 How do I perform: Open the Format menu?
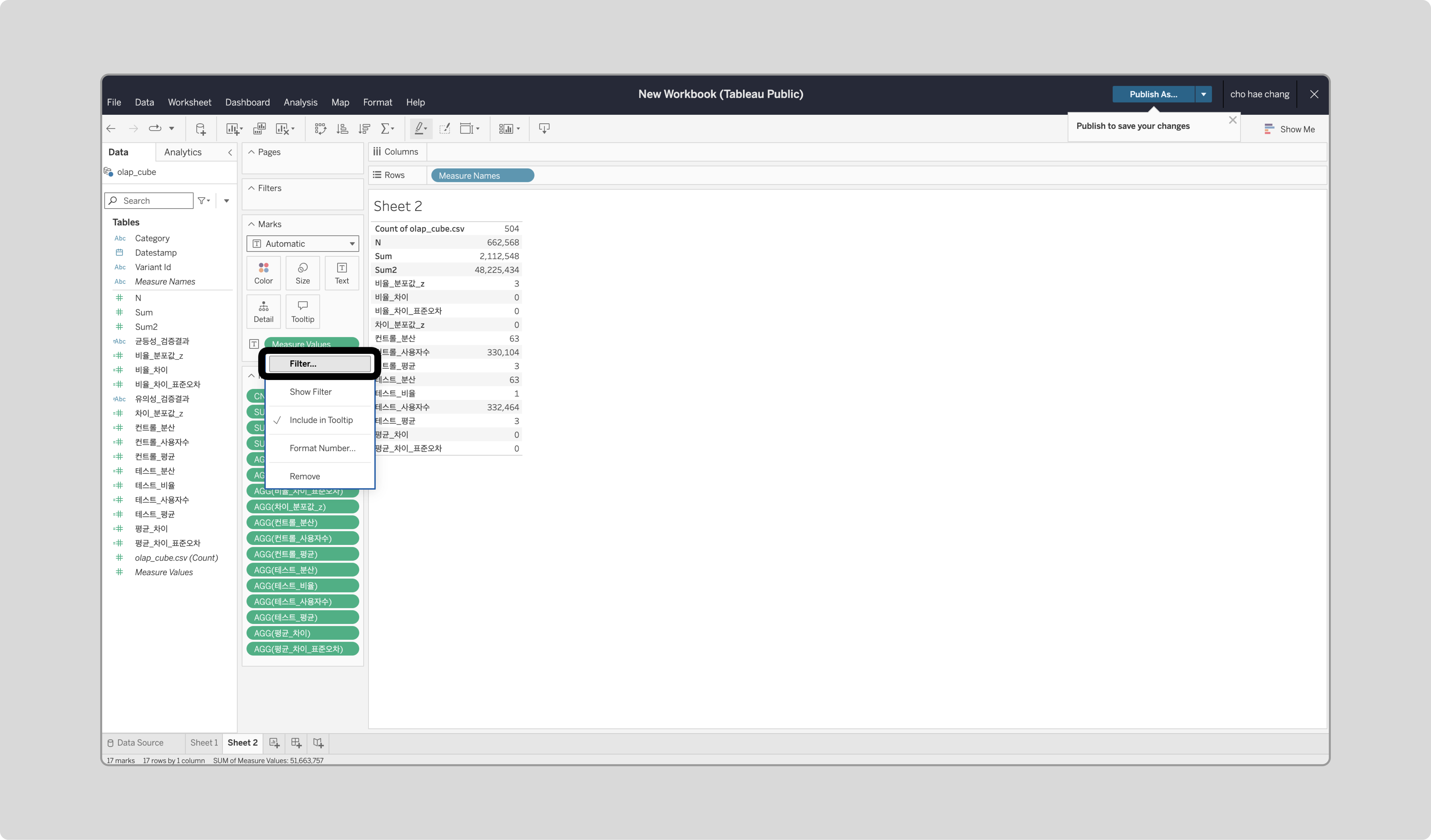point(377,102)
